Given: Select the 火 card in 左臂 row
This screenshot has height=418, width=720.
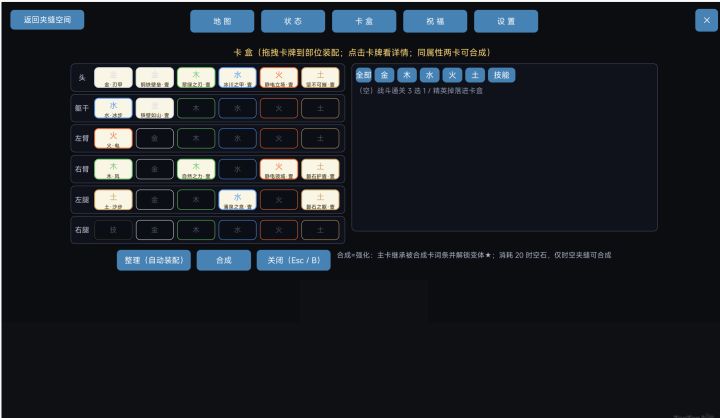Looking at the screenshot, I should point(113,138).
